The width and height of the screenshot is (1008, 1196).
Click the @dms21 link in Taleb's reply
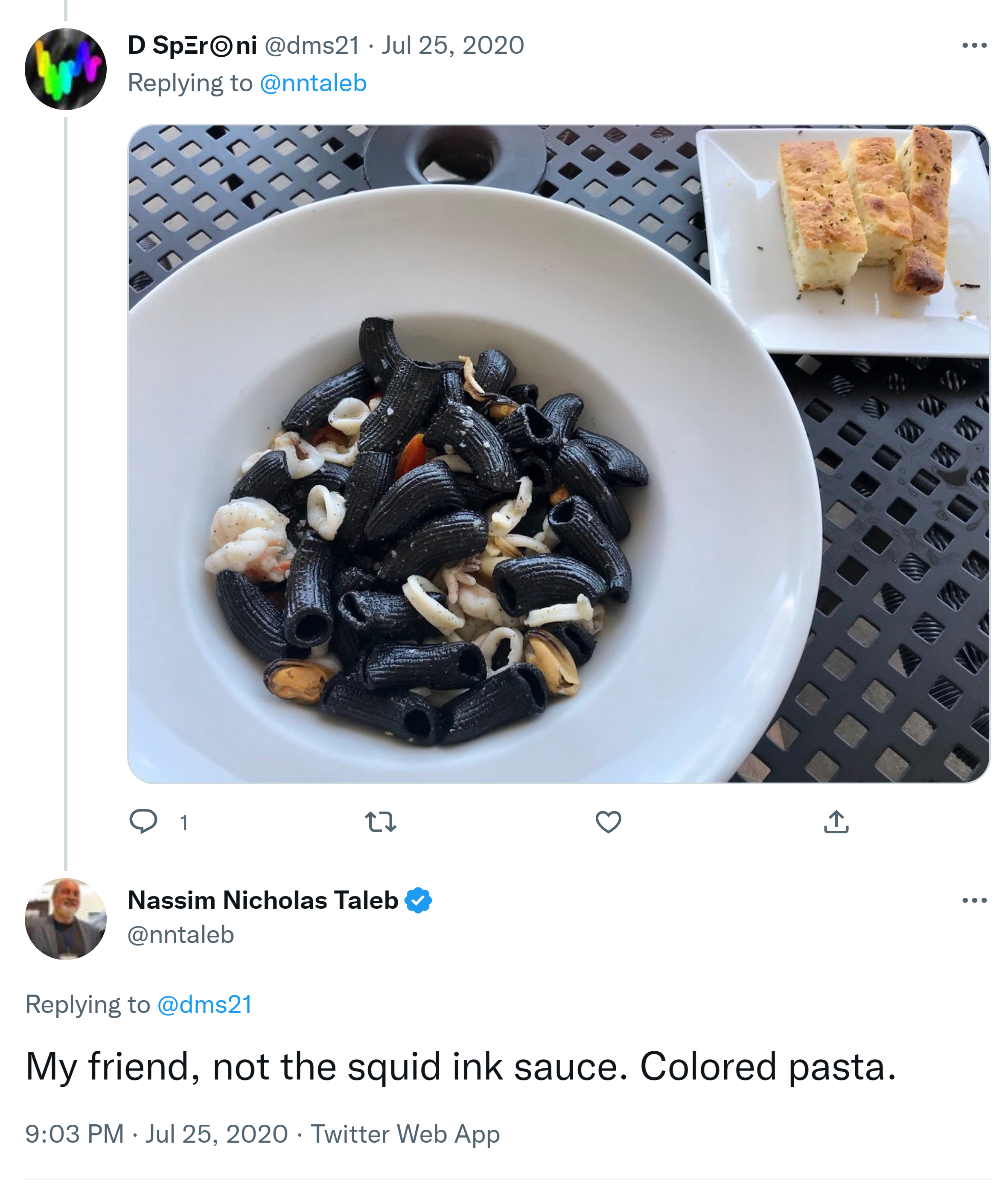pyautogui.click(x=204, y=1004)
